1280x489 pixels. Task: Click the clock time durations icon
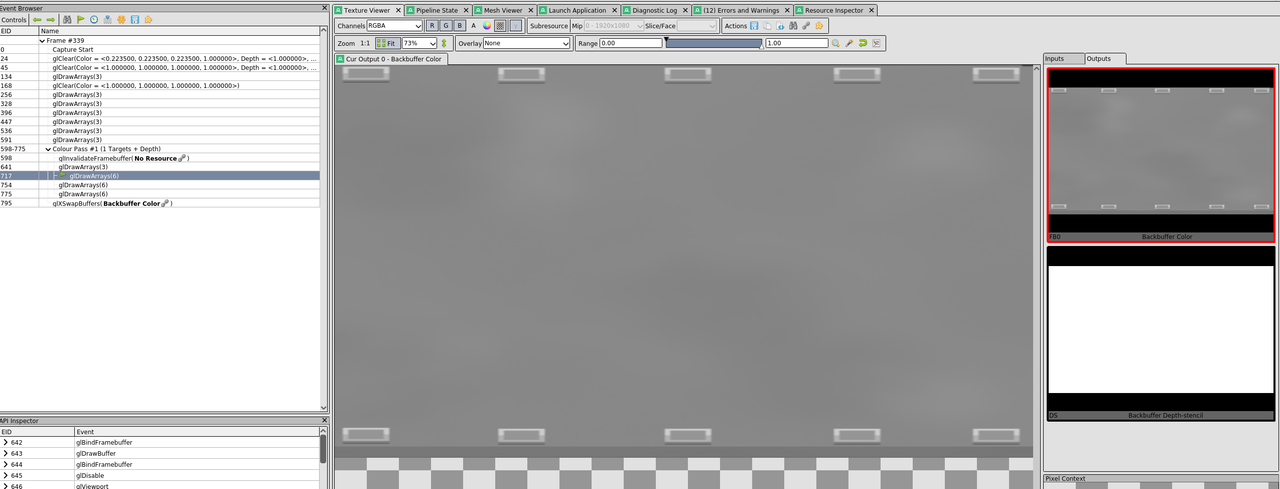coord(94,19)
